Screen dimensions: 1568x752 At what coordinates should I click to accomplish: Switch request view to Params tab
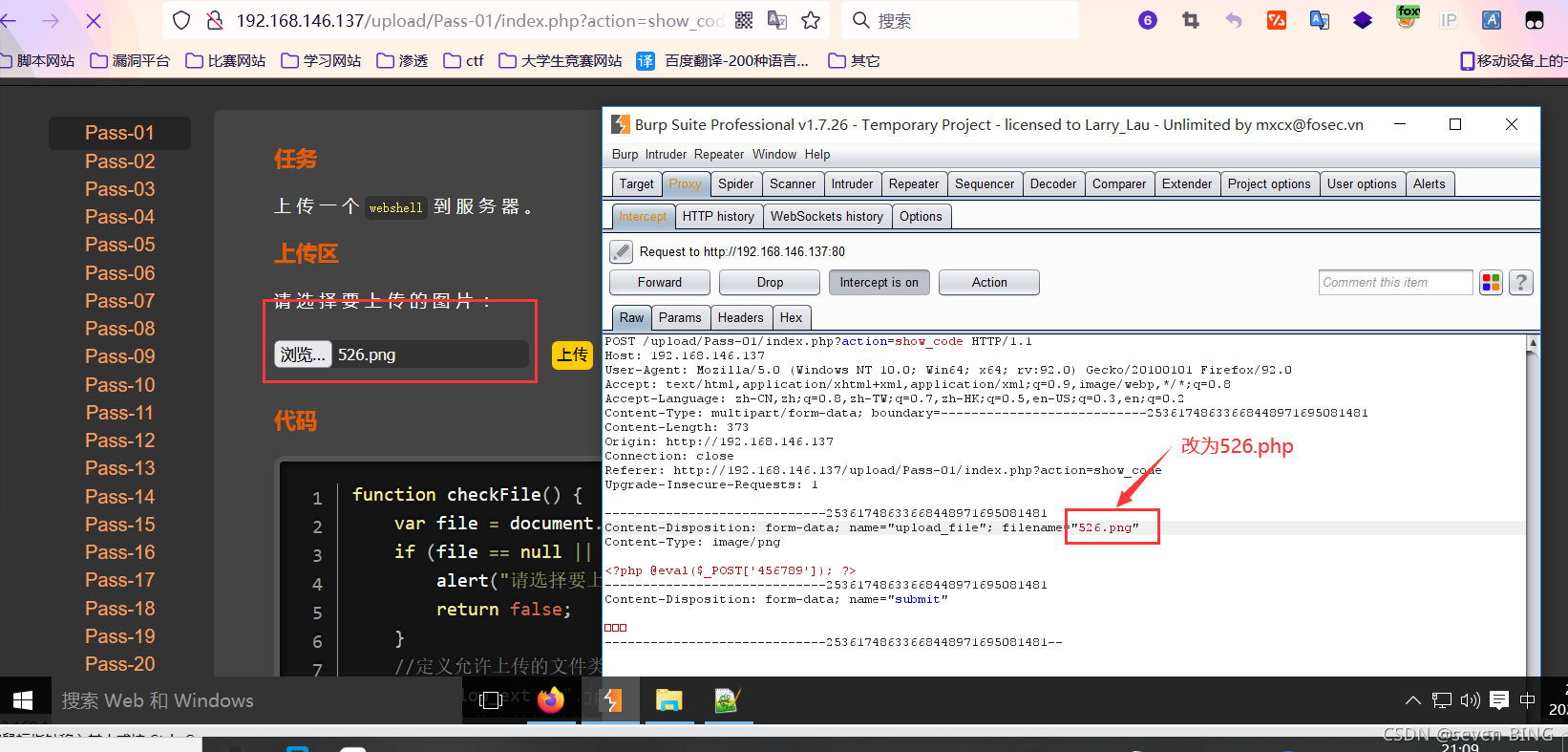click(x=680, y=317)
